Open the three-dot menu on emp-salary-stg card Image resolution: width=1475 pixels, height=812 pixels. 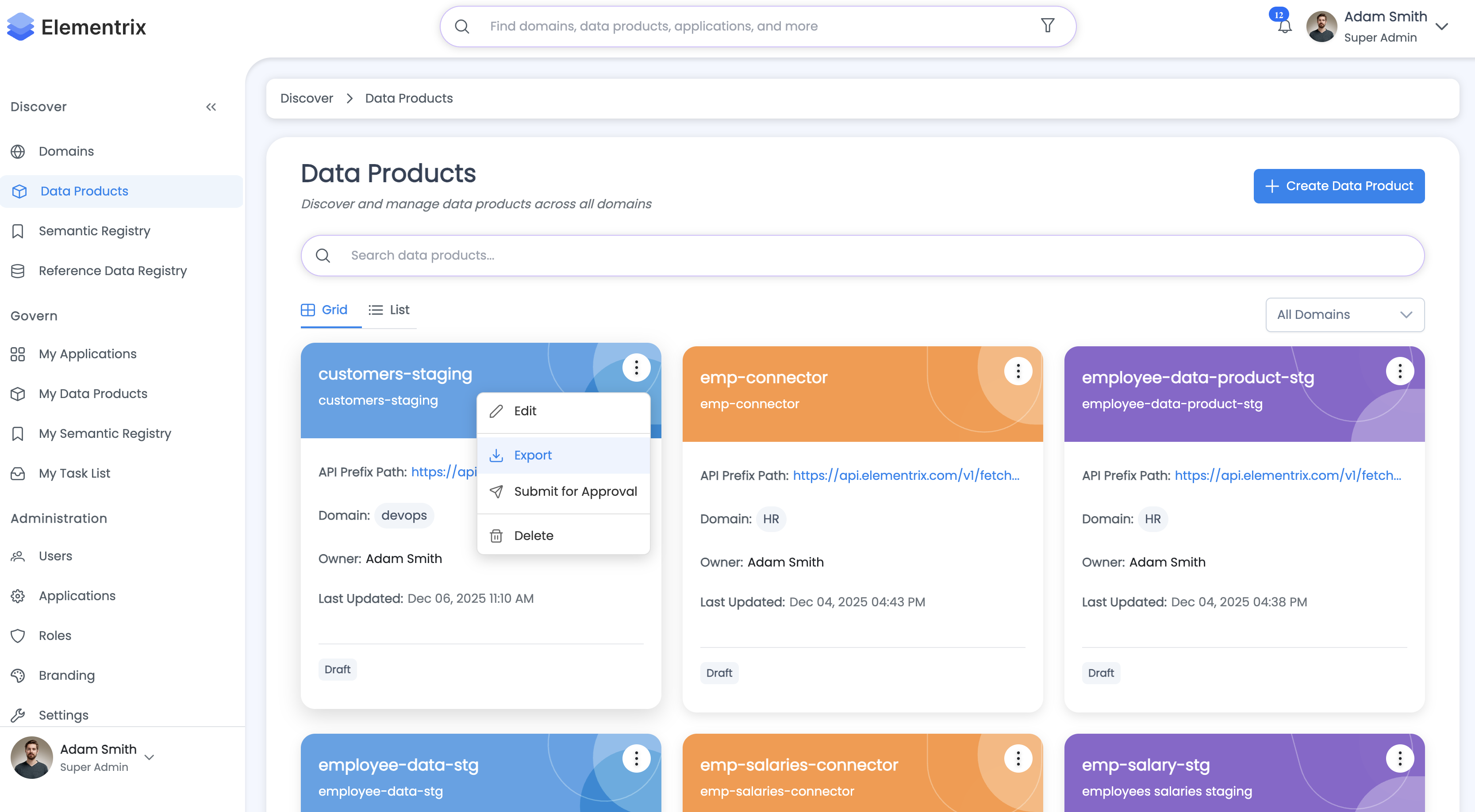pyautogui.click(x=1399, y=759)
